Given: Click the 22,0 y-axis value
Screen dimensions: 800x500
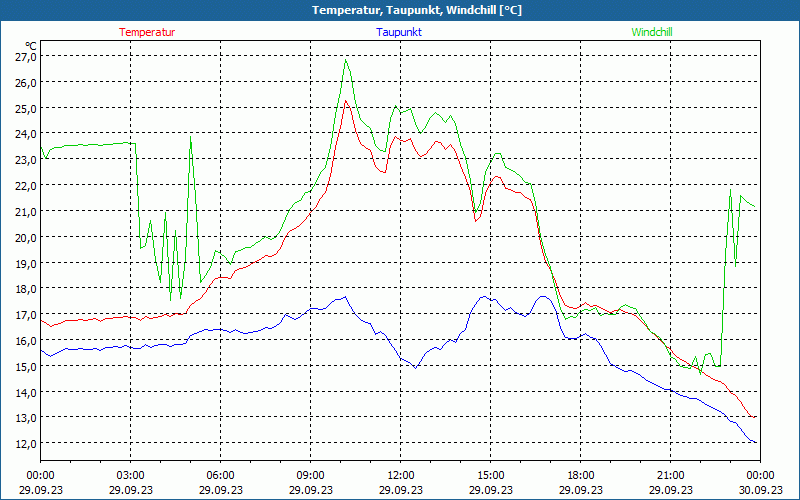Looking at the screenshot, I should tap(26, 186).
